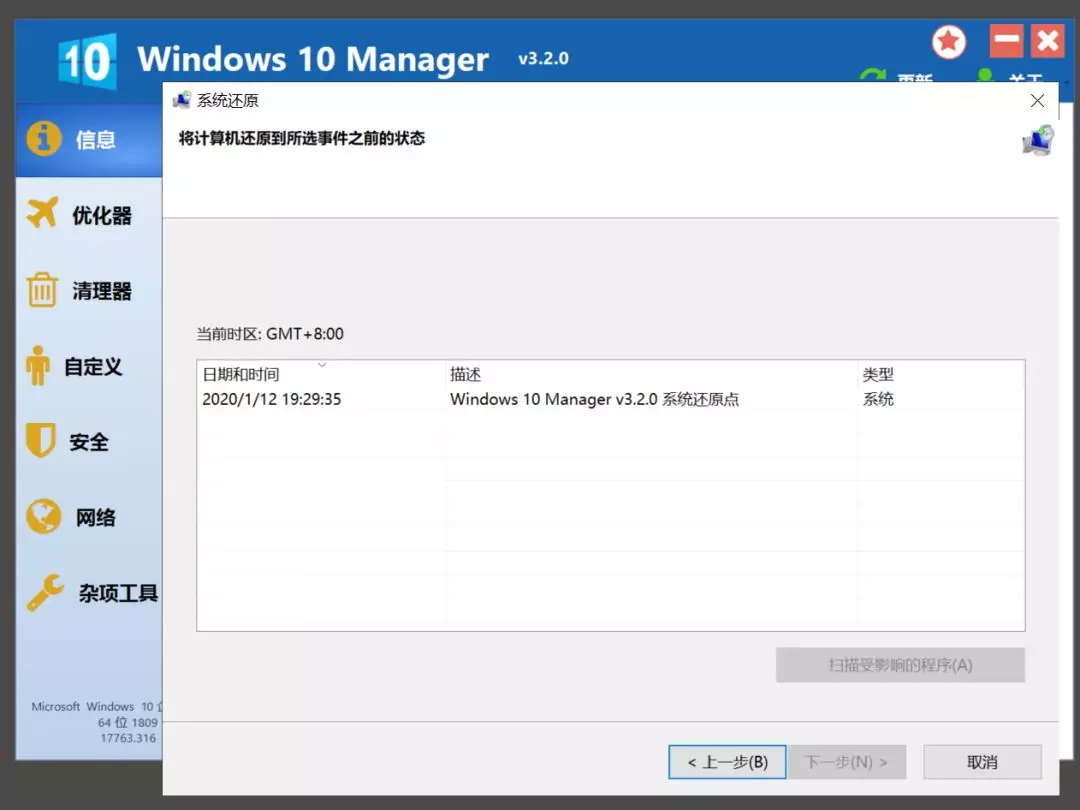Screen dimensions: 1080x810
Task: Sort by 描述 column header
Action: click(651, 374)
